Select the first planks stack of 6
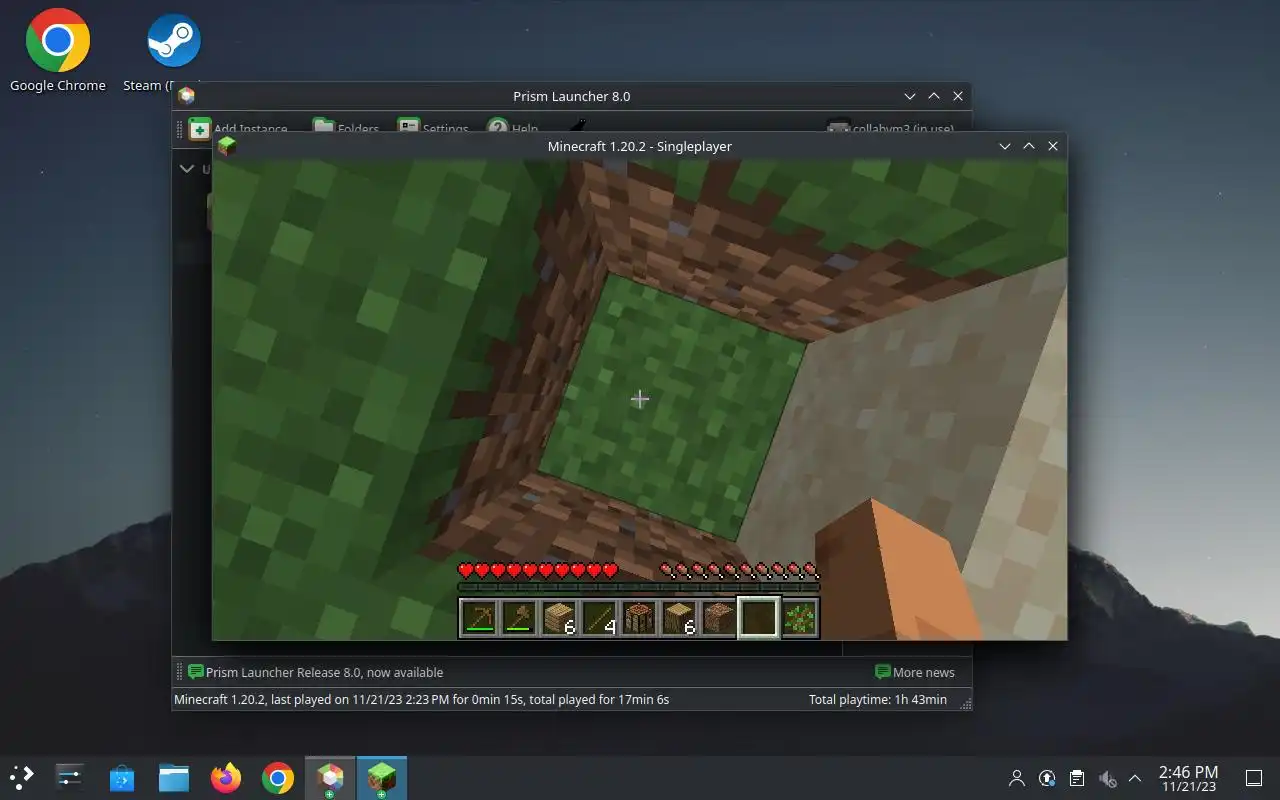This screenshot has width=1280, height=800. click(x=559, y=618)
